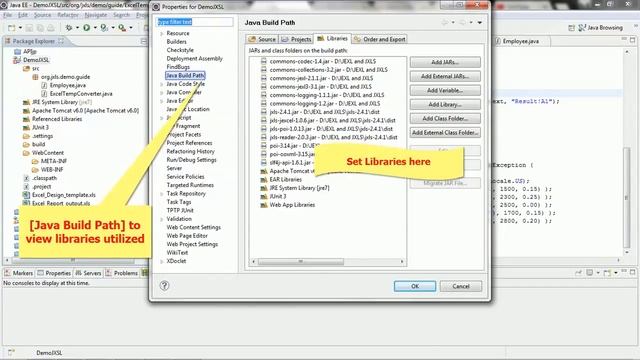Viewport: 640px width, 360px height.
Task: Open the Properties tab in bottom panel
Action: point(54,273)
